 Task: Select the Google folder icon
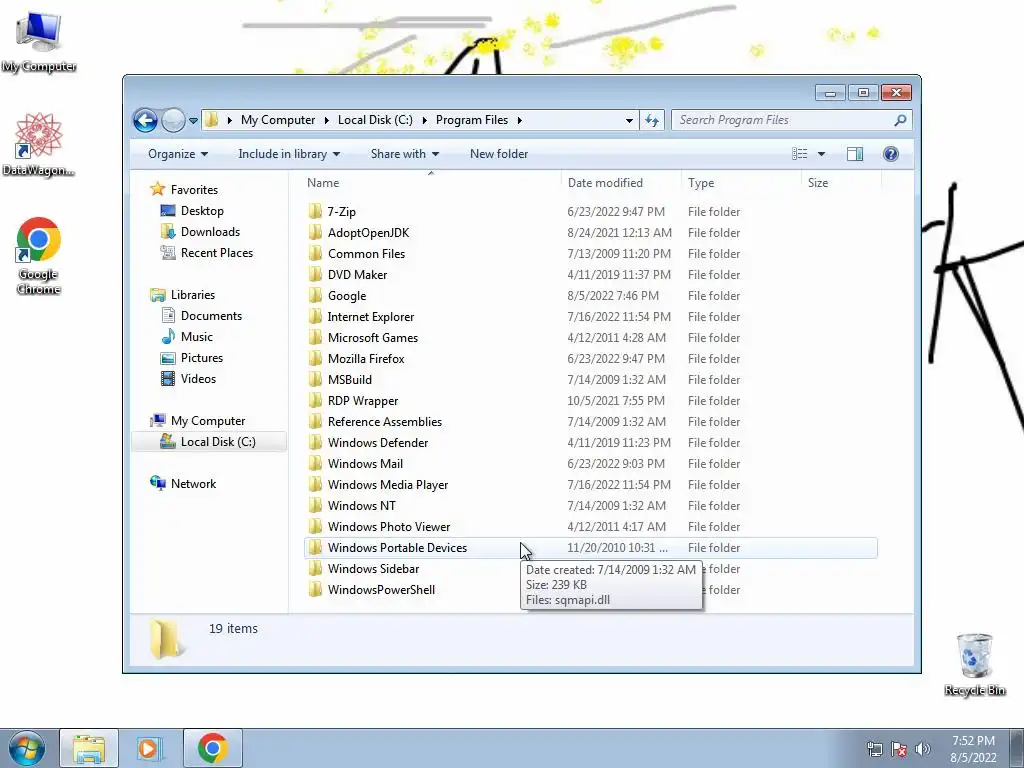[x=315, y=295]
